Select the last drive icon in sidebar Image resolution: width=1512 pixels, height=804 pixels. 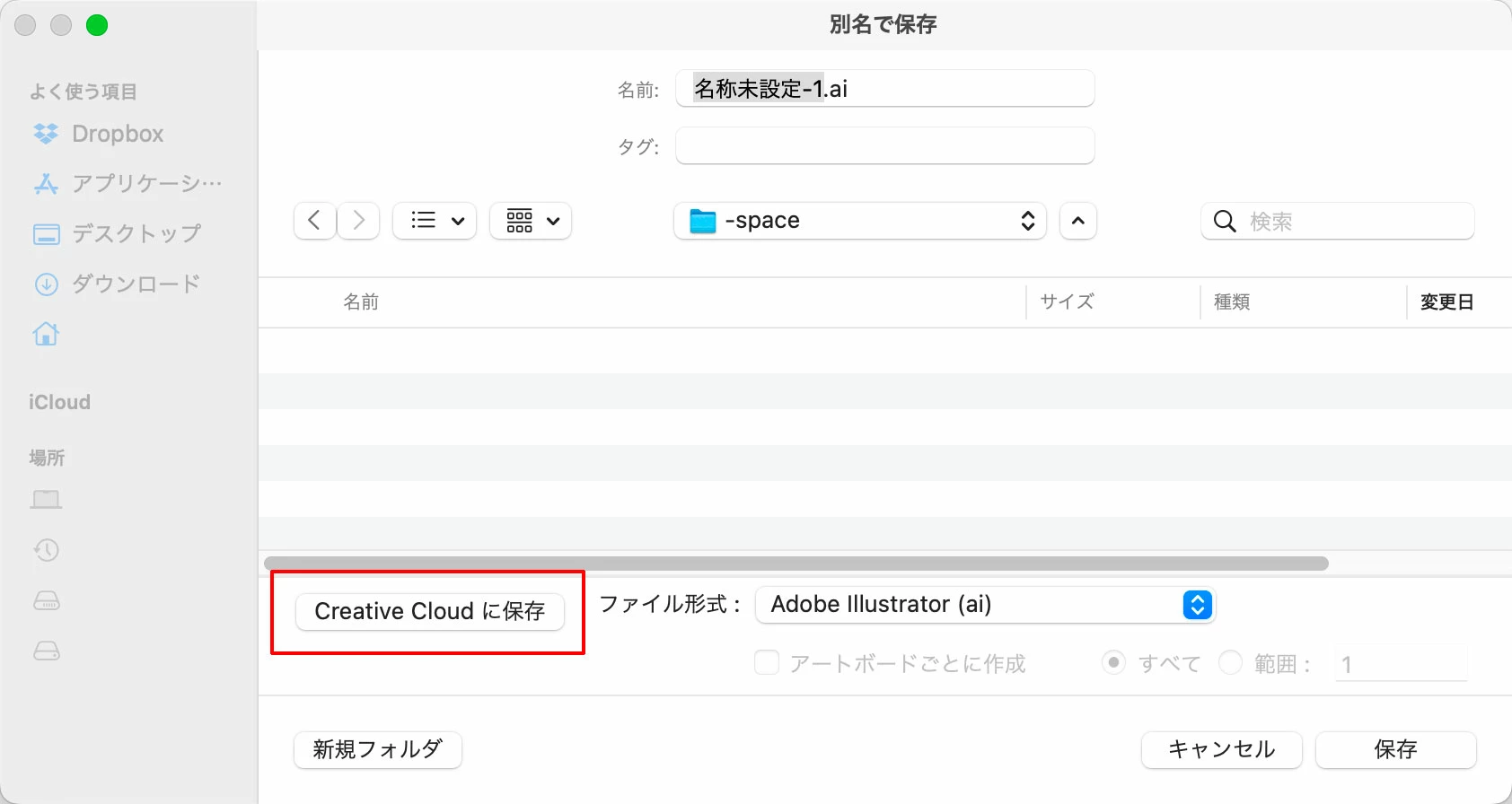(46, 651)
